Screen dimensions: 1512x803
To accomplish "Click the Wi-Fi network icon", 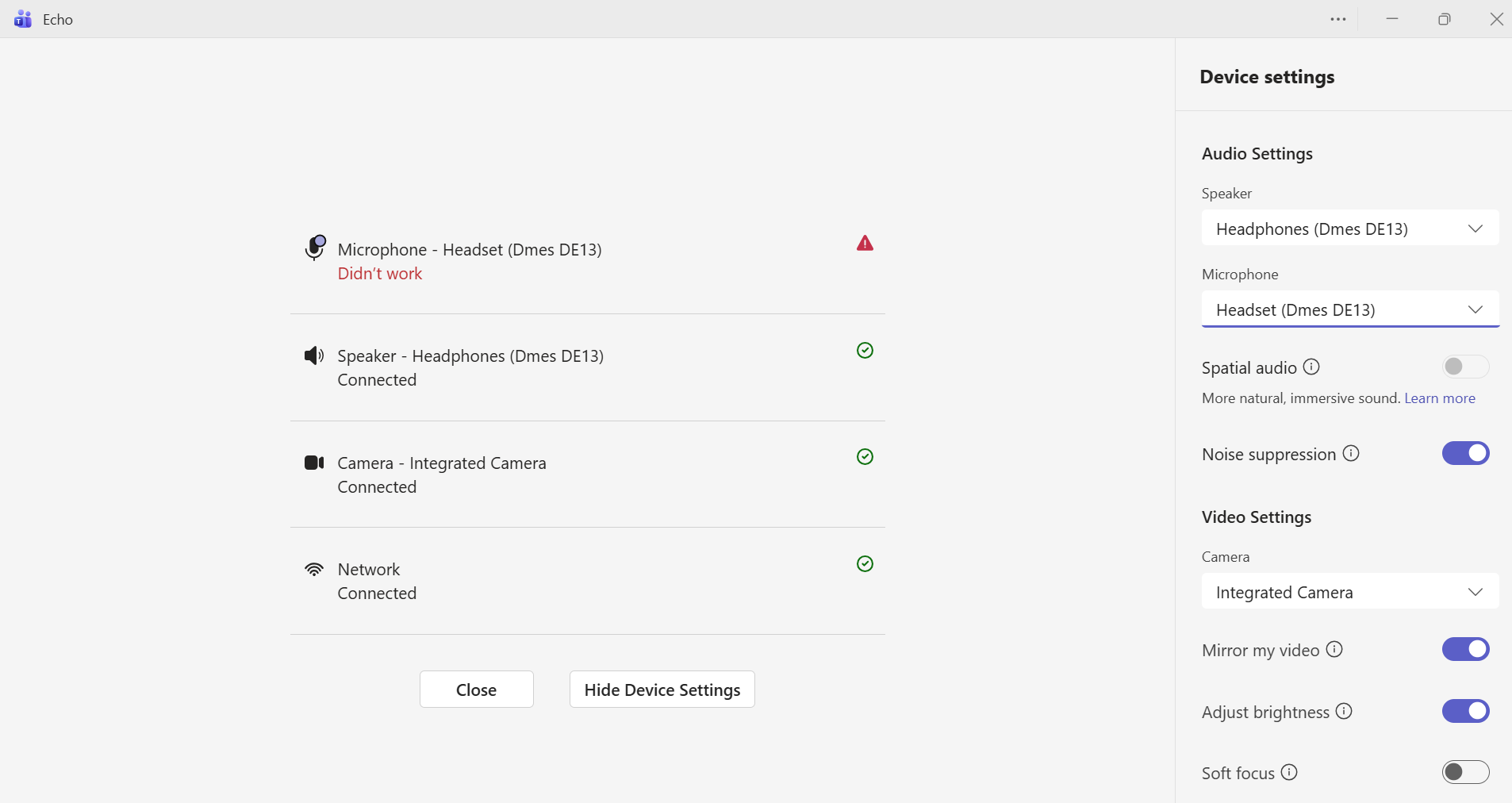I will point(314,569).
